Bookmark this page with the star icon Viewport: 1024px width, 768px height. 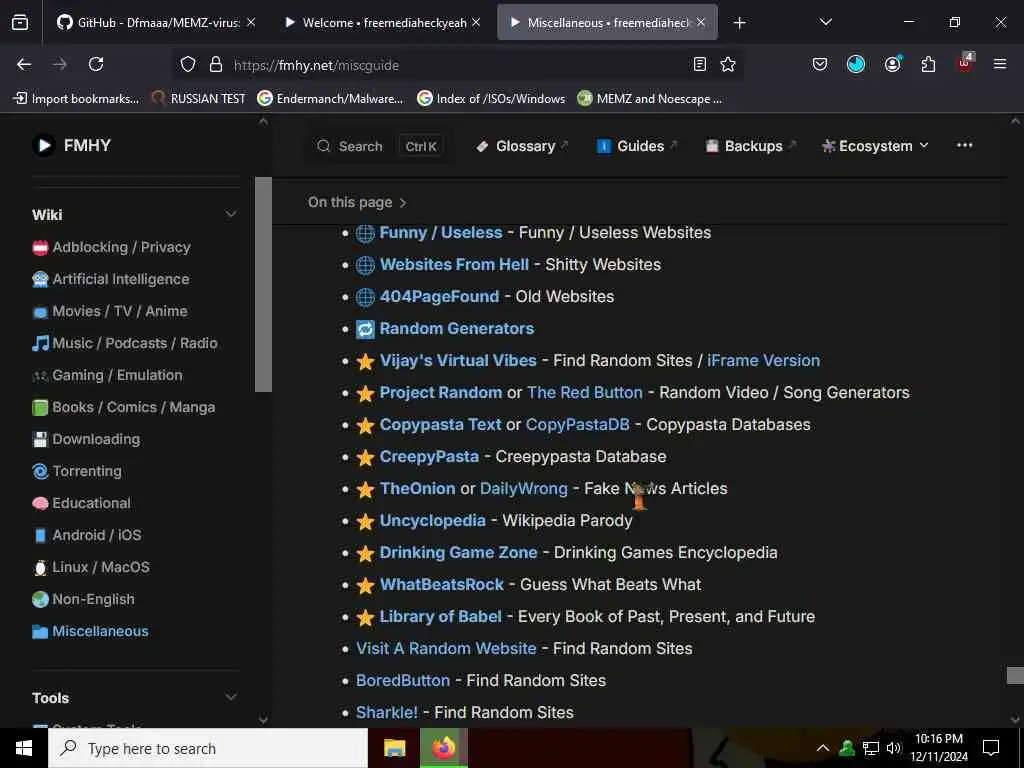tap(728, 64)
